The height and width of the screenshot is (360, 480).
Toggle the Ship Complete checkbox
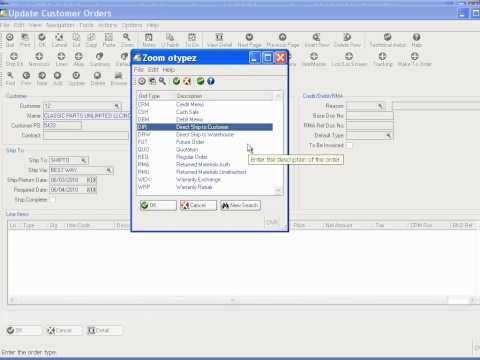click(x=52, y=200)
